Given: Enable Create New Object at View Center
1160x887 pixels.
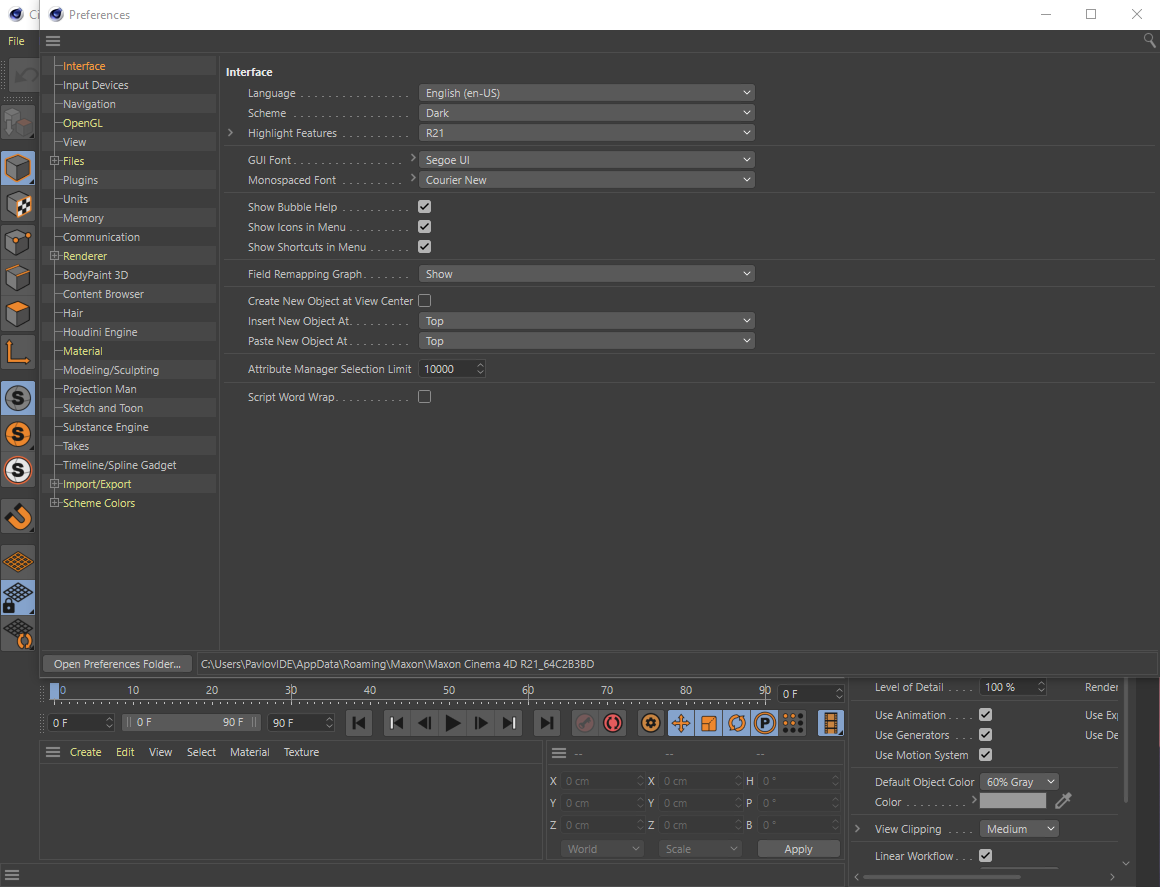Looking at the screenshot, I should click(425, 300).
